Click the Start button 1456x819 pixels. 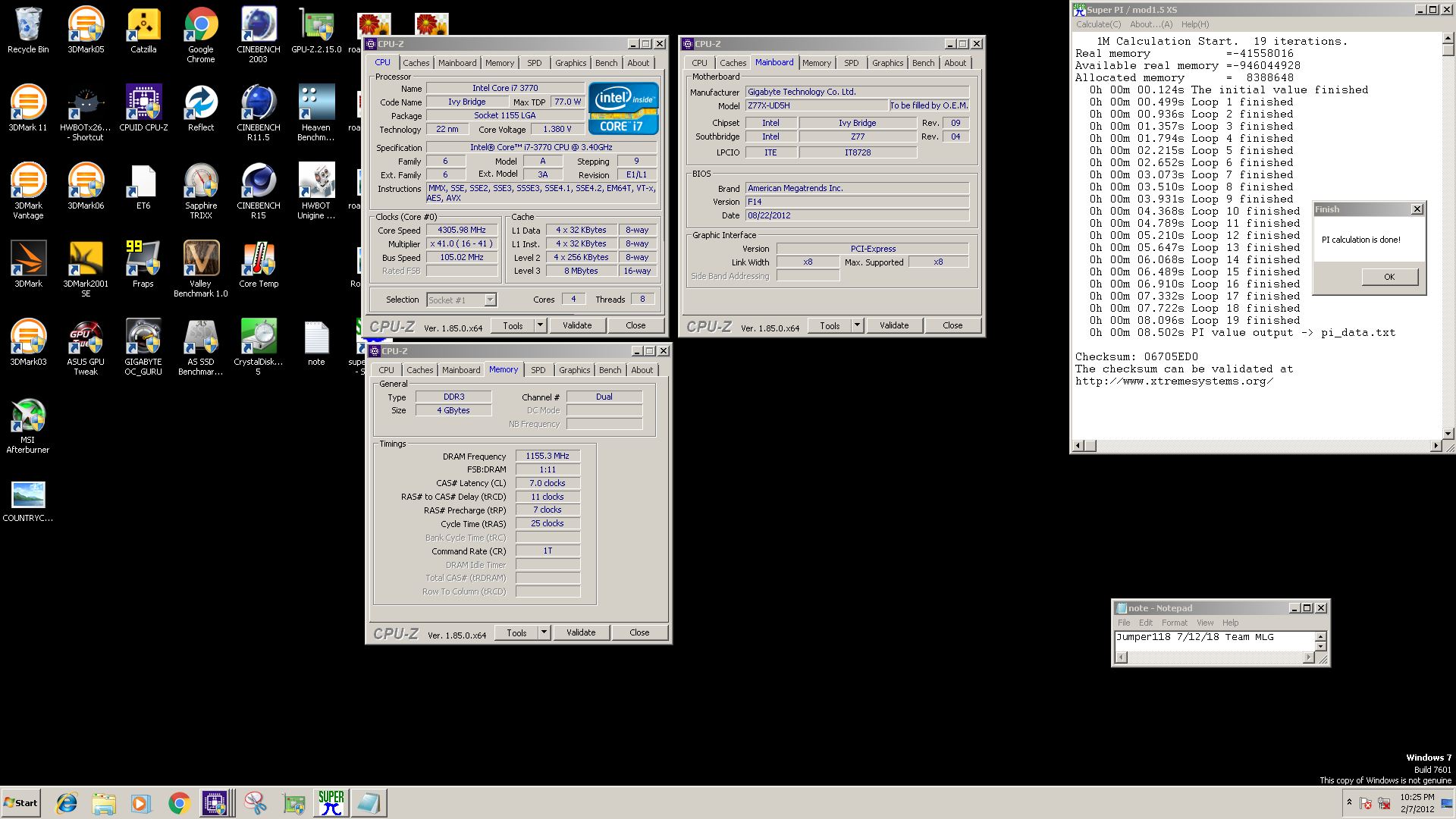pyautogui.click(x=20, y=802)
